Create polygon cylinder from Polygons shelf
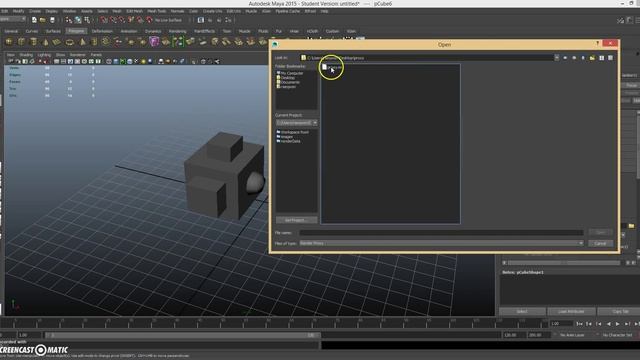Screen dimensions: 640x360 click(x=33, y=42)
